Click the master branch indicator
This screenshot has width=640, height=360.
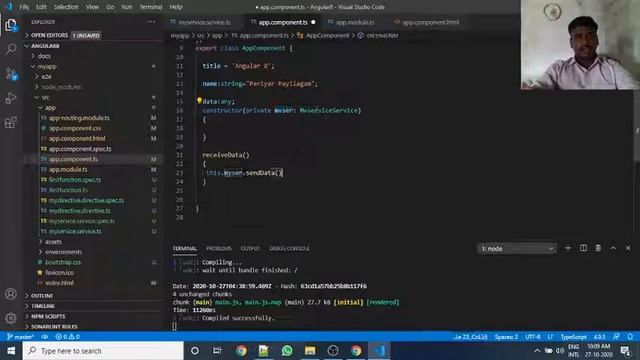tap(20, 337)
